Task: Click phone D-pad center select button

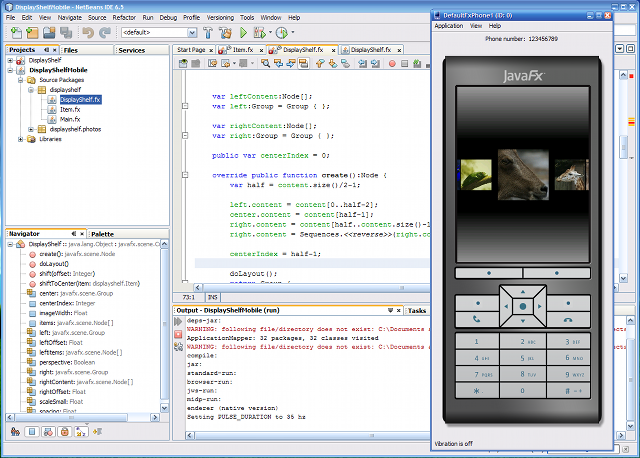Action: [523, 306]
